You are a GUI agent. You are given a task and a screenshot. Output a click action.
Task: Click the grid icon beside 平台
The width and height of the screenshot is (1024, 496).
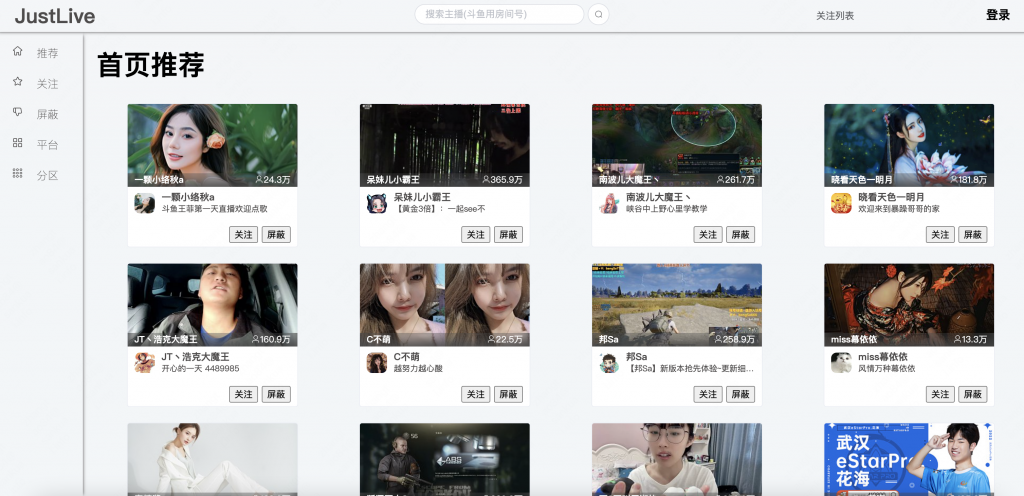(x=18, y=143)
